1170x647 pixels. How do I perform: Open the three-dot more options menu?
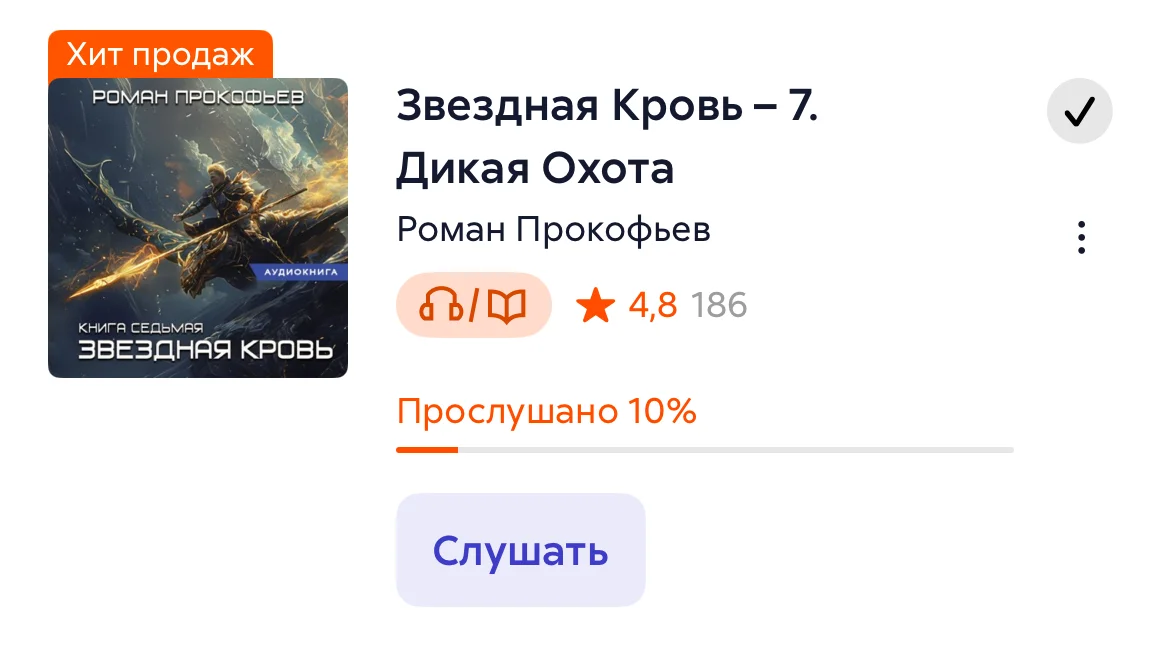point(1080,237)
